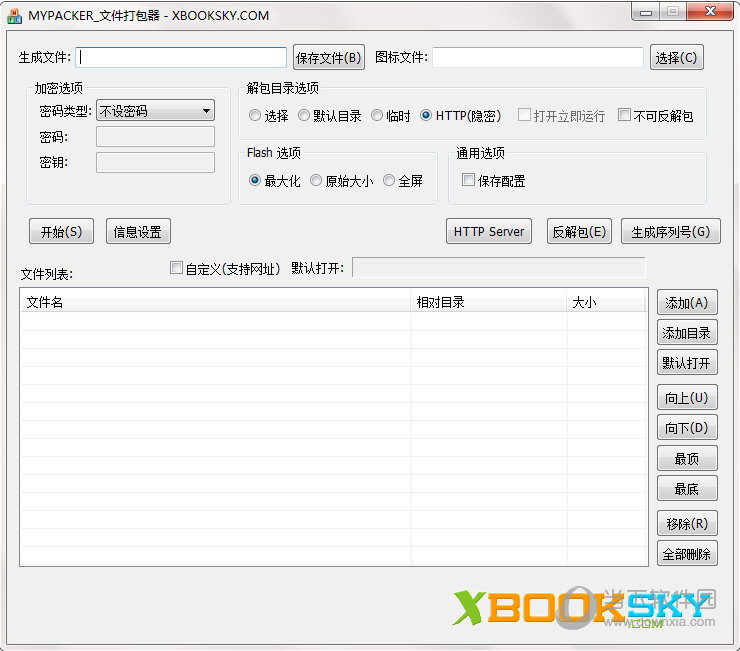Click the 移除(R) remove button
This screenshot has height=651, width=740.
coord(687,523)
